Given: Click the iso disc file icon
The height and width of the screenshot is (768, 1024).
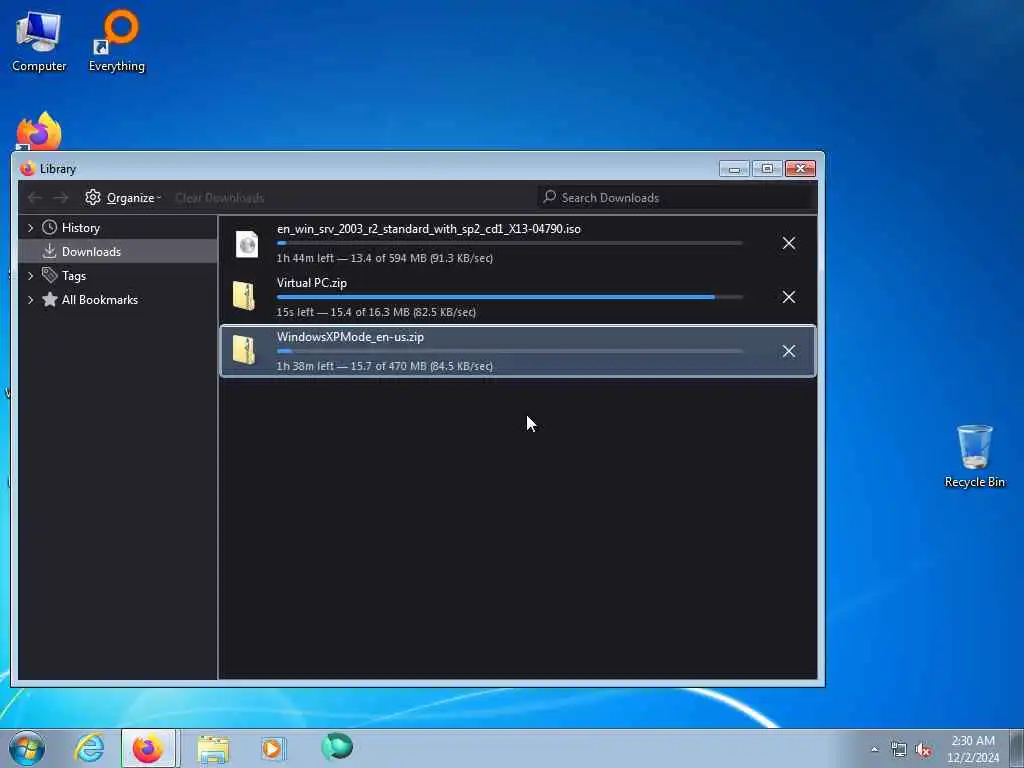Looking at the screenshot, I should [x=247, y=244].
